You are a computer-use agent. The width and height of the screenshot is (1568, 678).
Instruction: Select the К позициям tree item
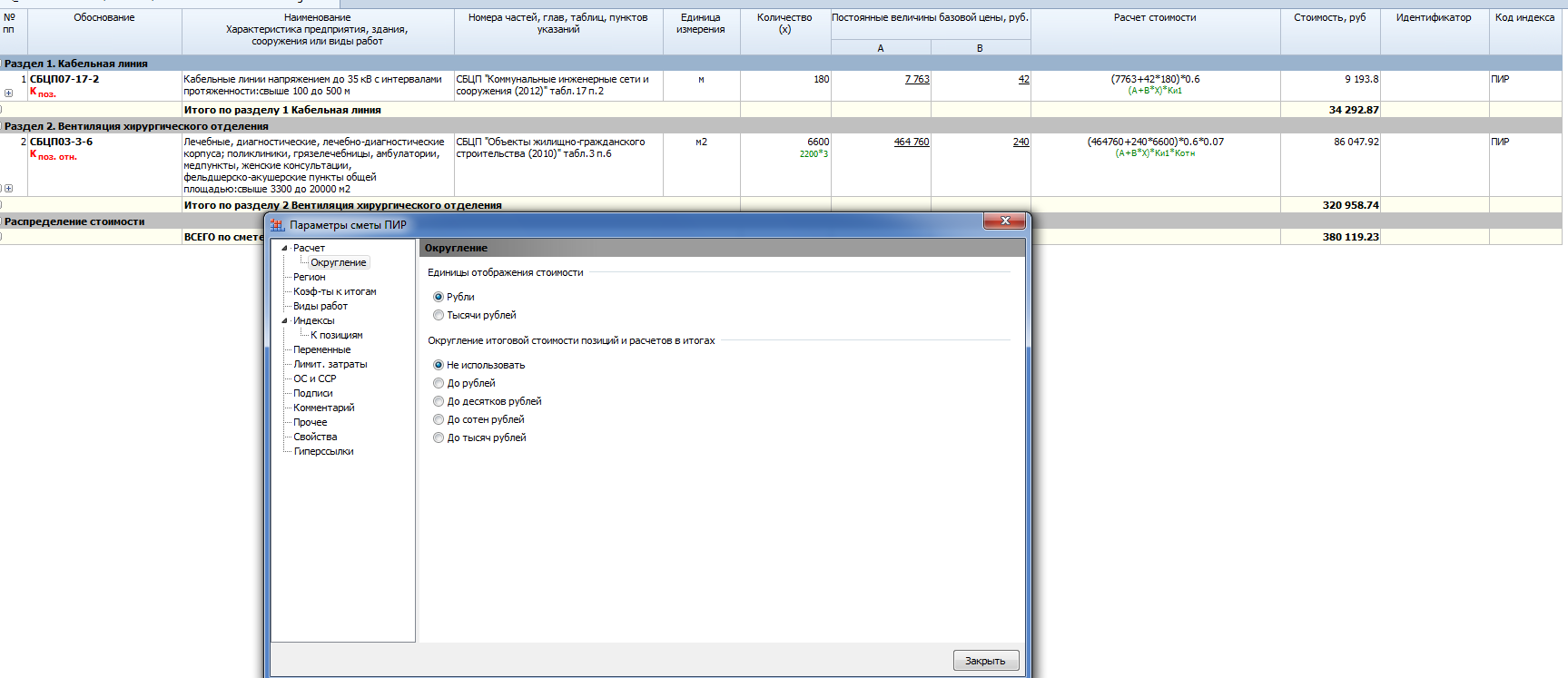(x=336, y=335)
